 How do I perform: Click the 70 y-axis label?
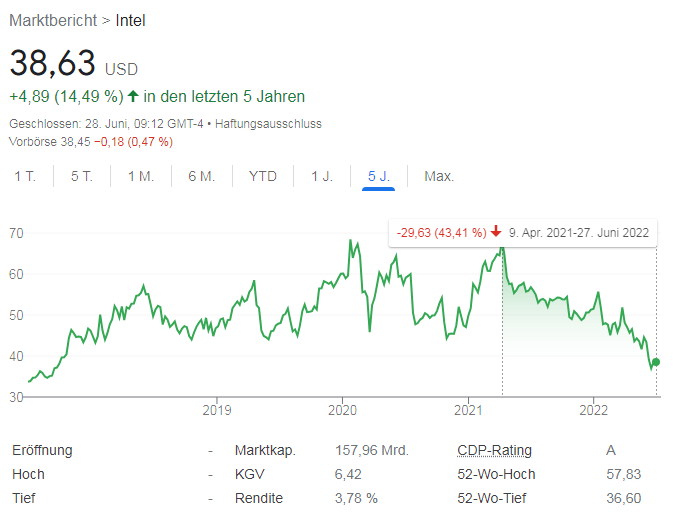pyautogui.click(x=16, y=233)
